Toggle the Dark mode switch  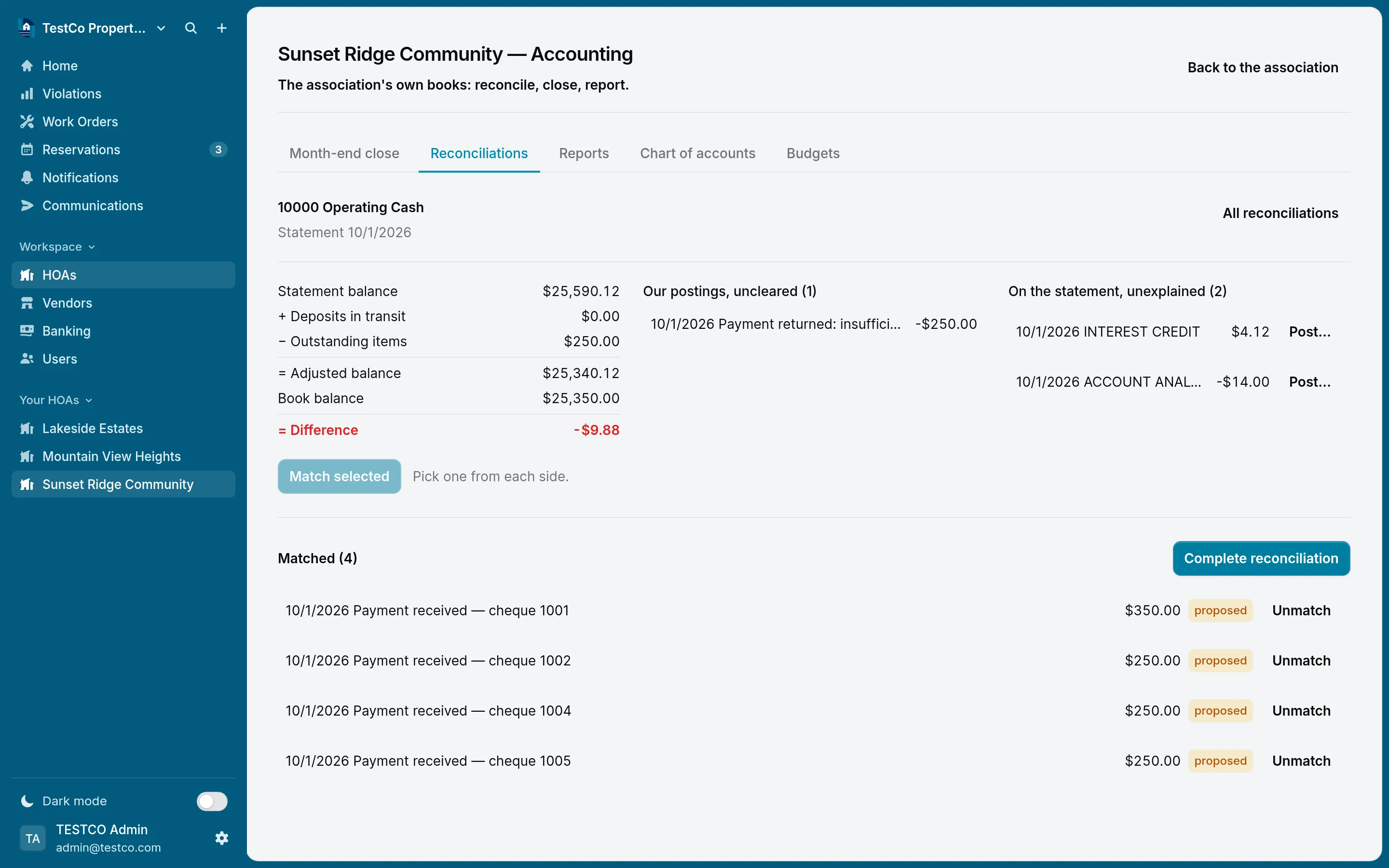212,801
